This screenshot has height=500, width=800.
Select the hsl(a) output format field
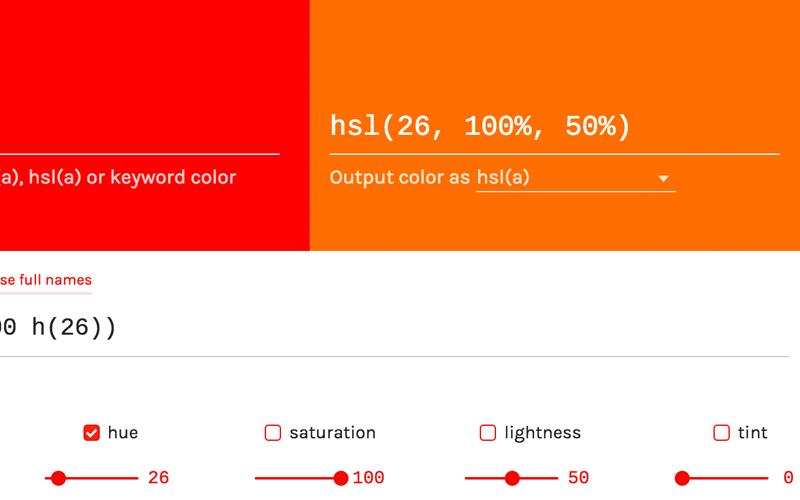[x=576, y=178]
